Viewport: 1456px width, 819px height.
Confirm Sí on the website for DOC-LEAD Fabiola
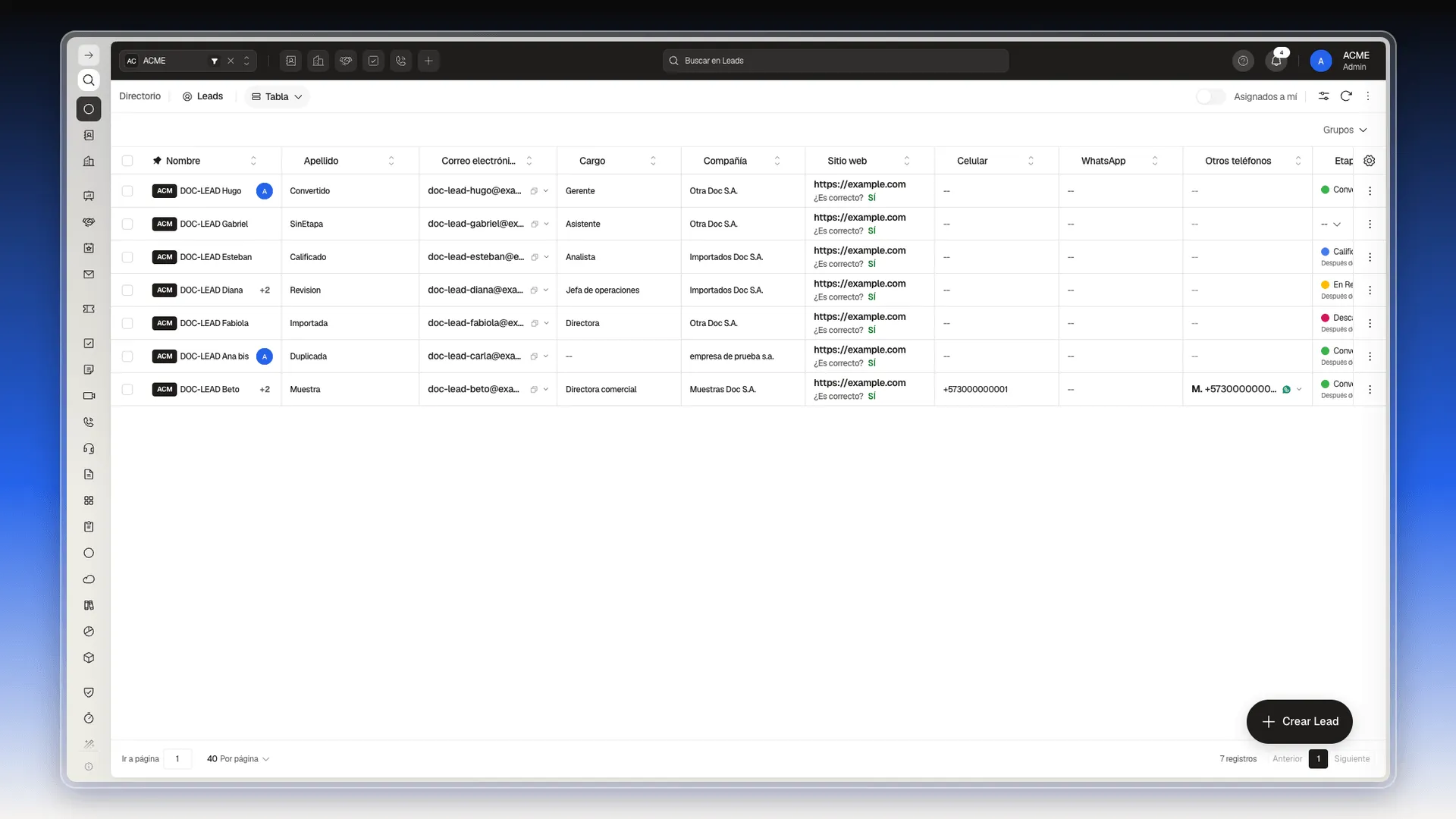(871, 330)
